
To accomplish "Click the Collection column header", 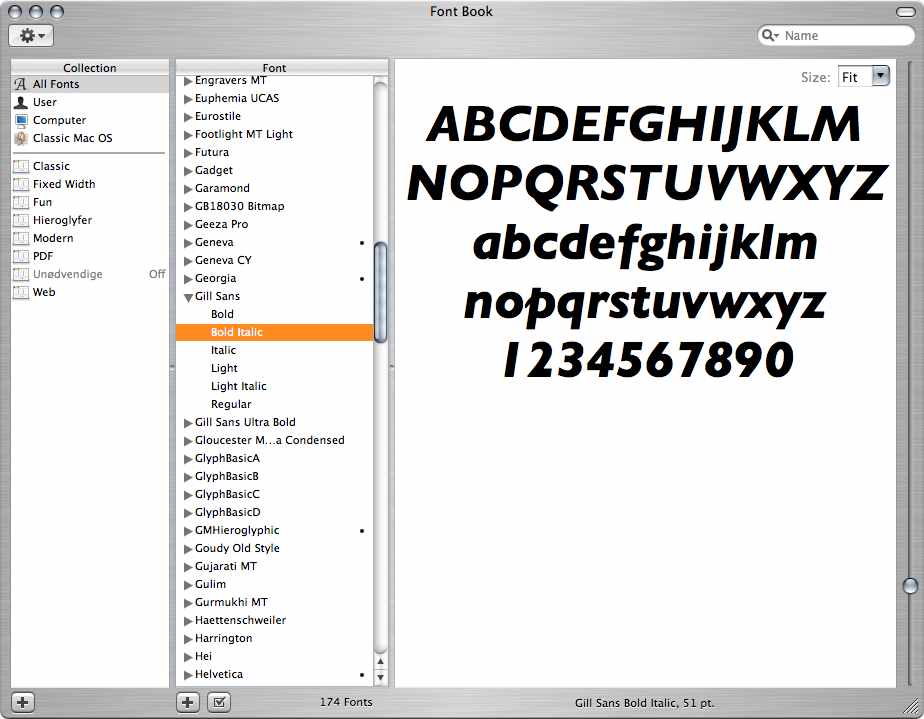I will (90, 68).
